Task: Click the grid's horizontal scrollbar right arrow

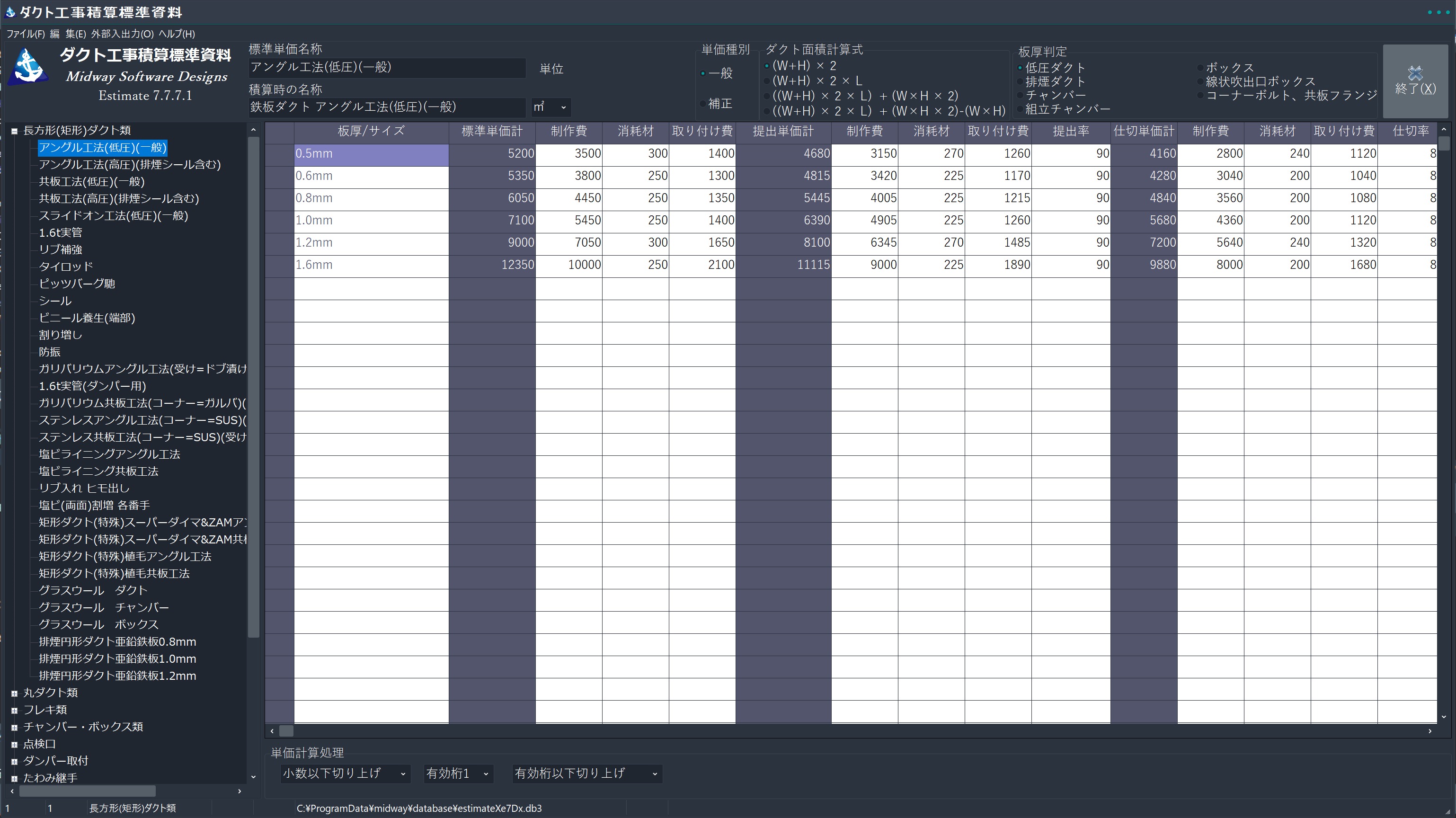Action: point(1429,731)
